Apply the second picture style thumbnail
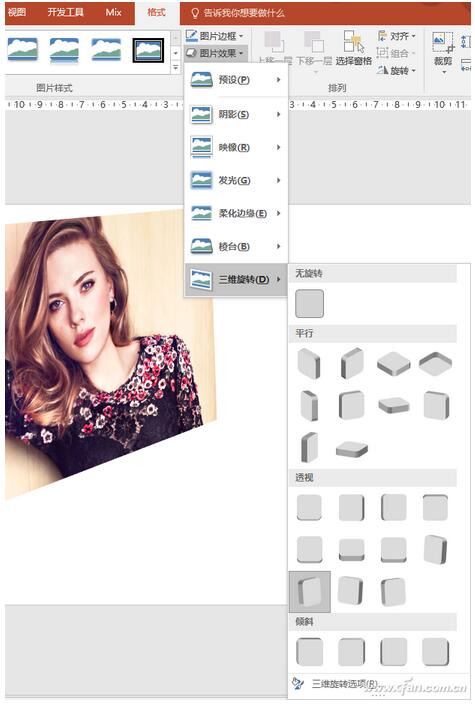Screen dimensions: 475x705 (64, 49)
